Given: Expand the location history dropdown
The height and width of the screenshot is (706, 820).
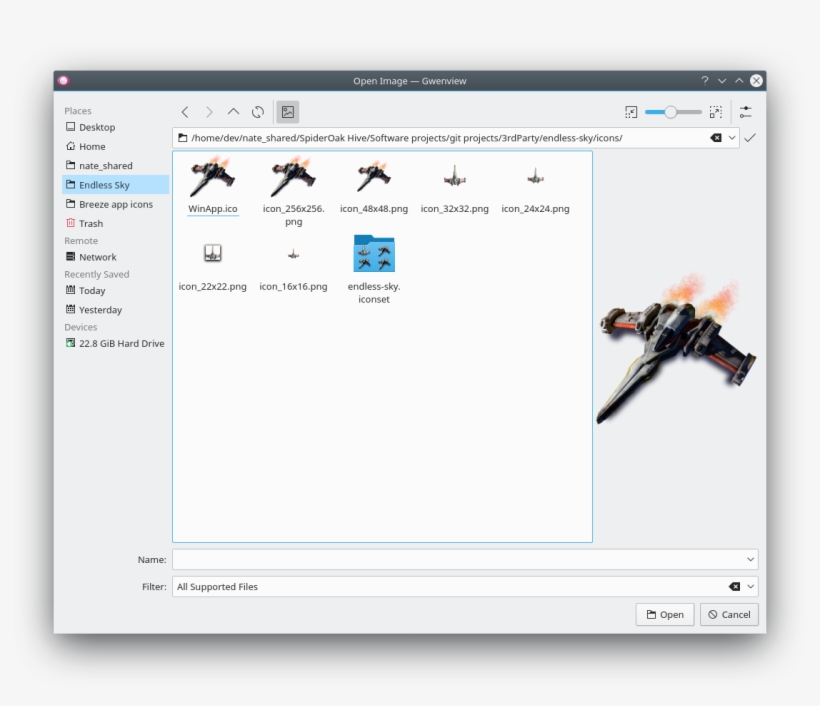Looking at the screenshot, I should 732,138.
